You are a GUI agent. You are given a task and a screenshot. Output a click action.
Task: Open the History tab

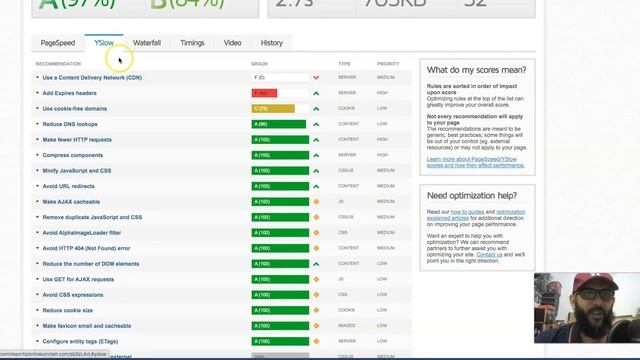click(271, 43)
